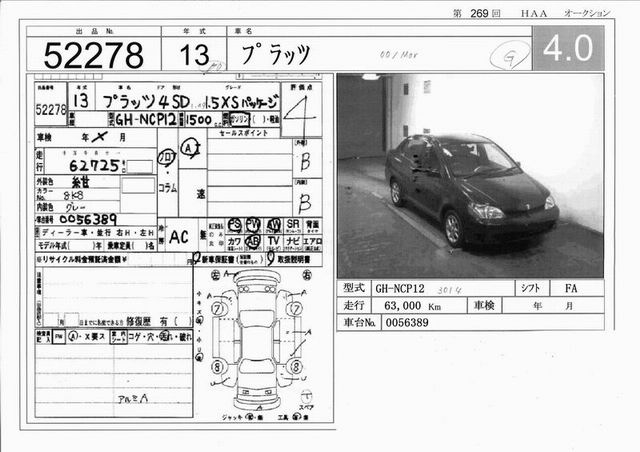Click the interior grade B
This screenshot has height=452, width=640.
point(304,203)
